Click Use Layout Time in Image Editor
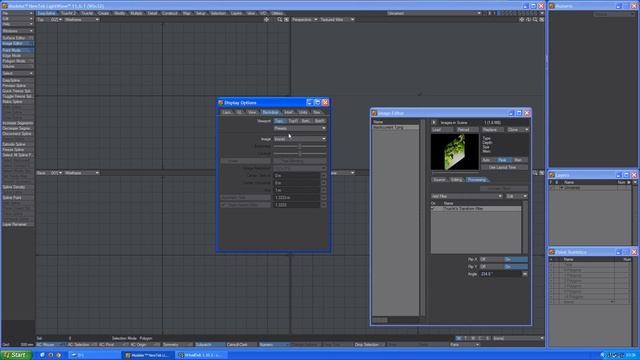 click(x=504, y=167)
